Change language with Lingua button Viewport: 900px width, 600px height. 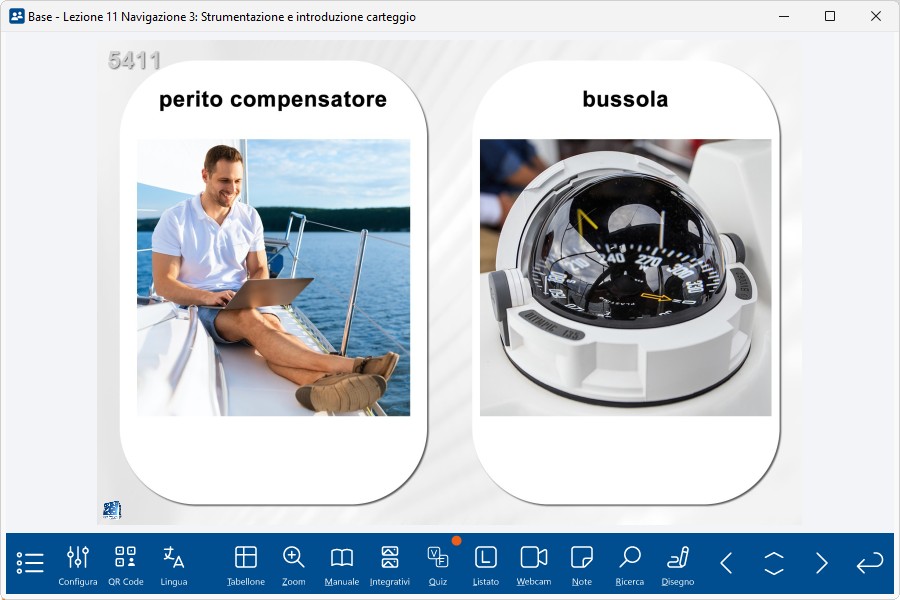(x=174, y=564)
